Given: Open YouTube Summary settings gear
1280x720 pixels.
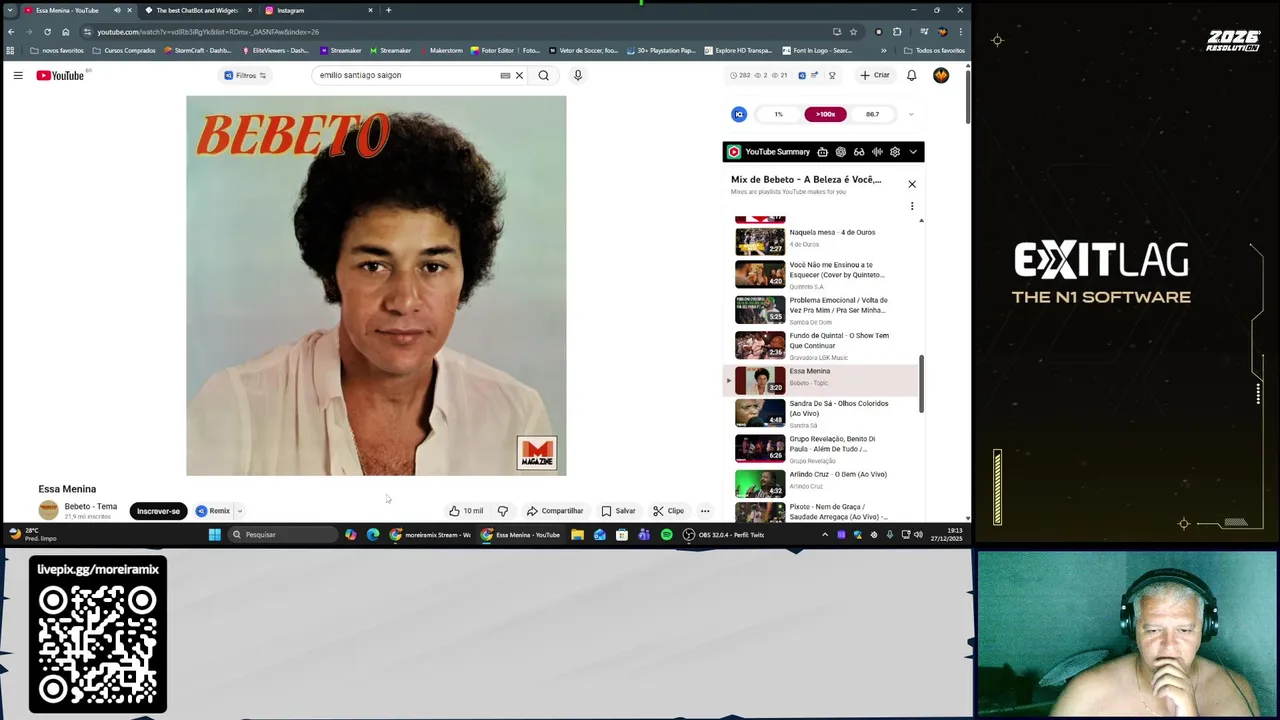Looking at the screenshot, I should [895, 152].
